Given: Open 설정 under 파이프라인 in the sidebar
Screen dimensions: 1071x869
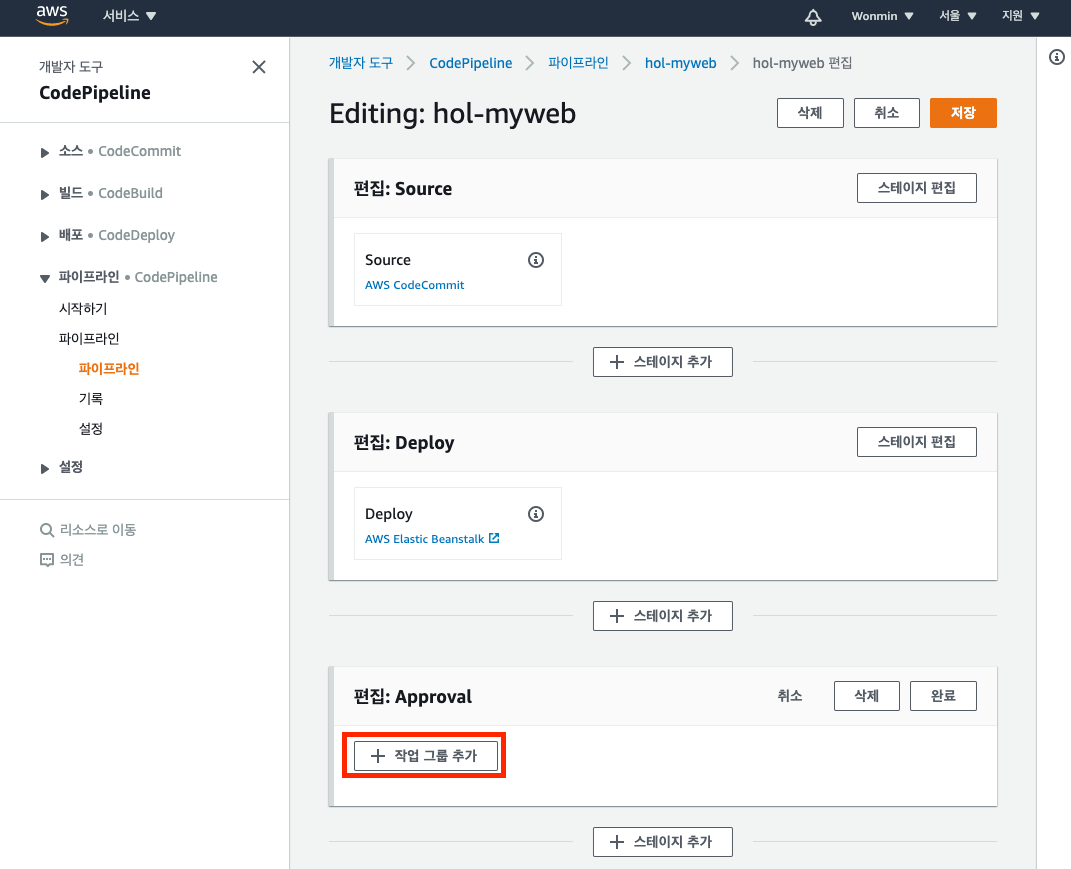Looking at the screenshot, I should pos(91,429).
